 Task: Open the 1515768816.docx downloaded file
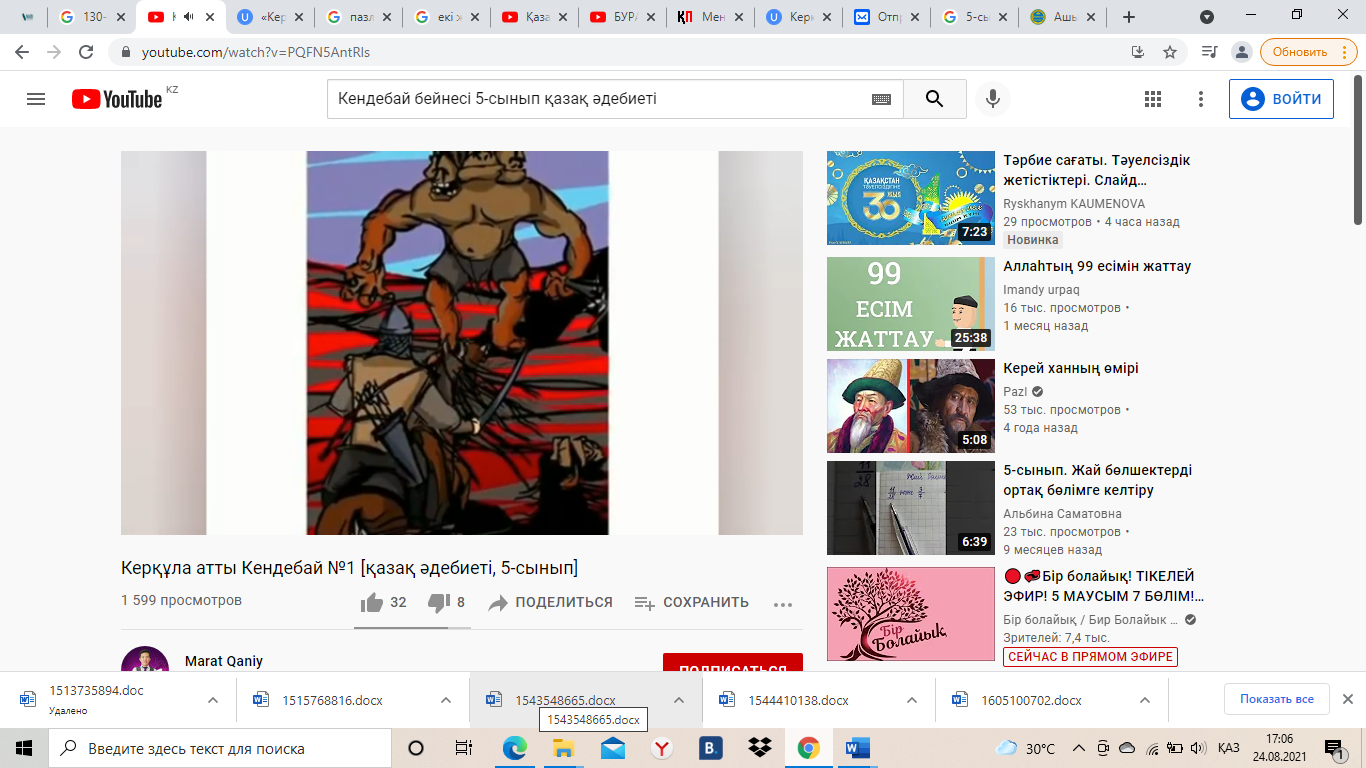332,700
